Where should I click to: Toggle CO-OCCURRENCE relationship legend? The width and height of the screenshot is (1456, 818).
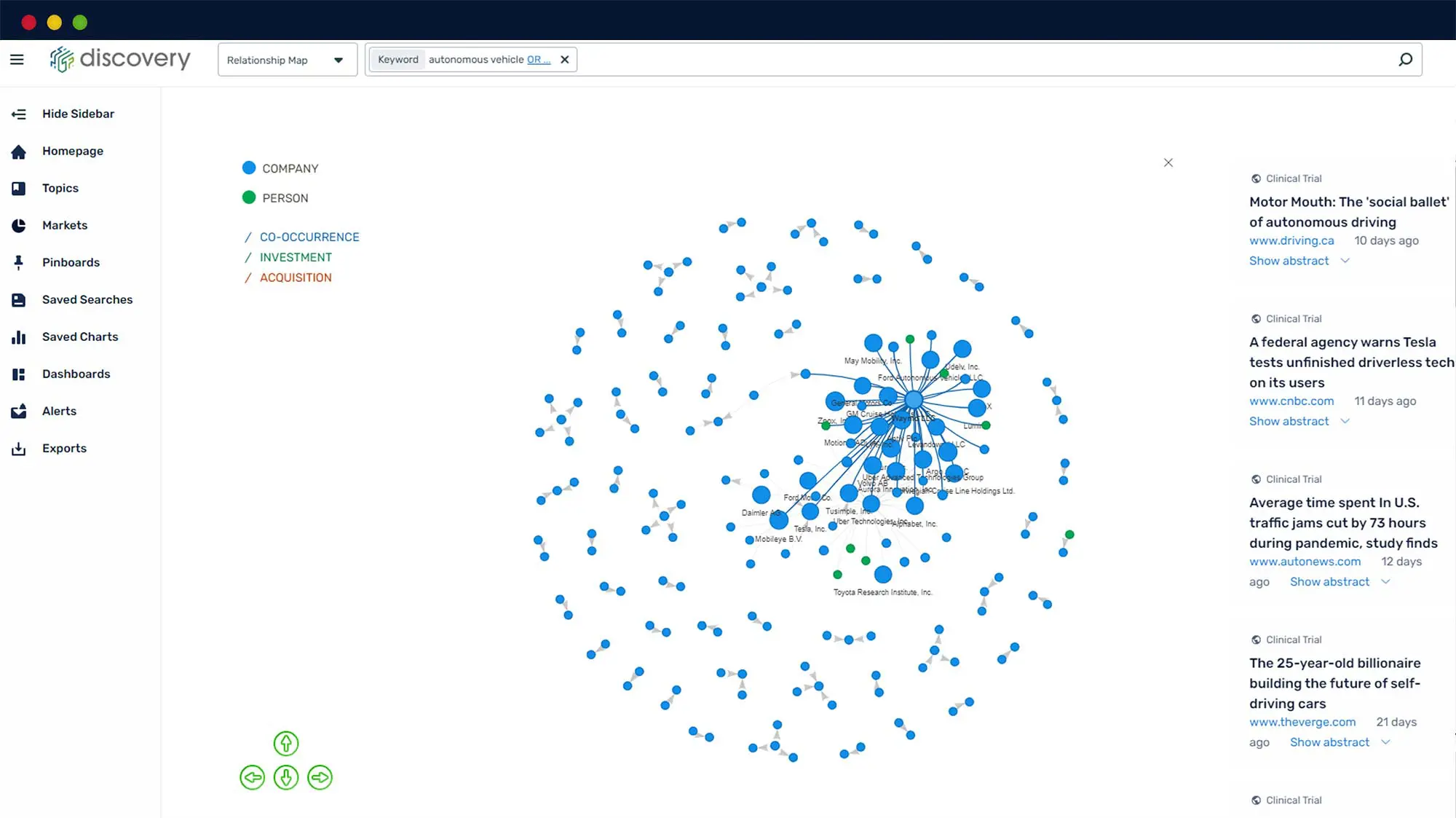[302, 237]
